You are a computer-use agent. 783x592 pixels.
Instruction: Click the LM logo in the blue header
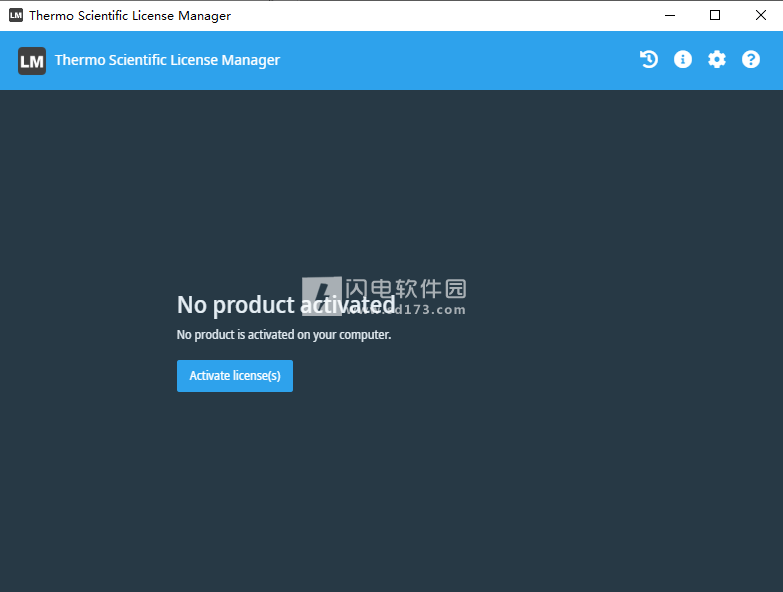click(x=32, y=61)
